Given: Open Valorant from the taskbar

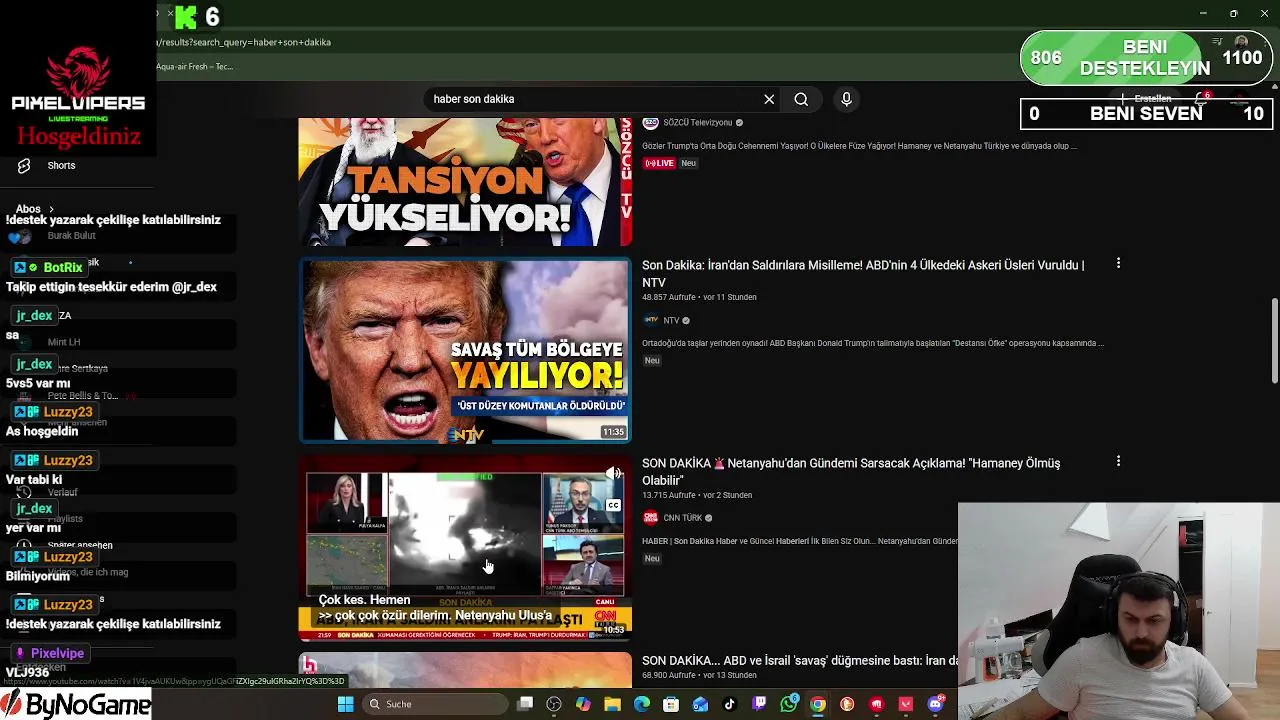Looking at the screenshot, I should [x=906, y=704].
